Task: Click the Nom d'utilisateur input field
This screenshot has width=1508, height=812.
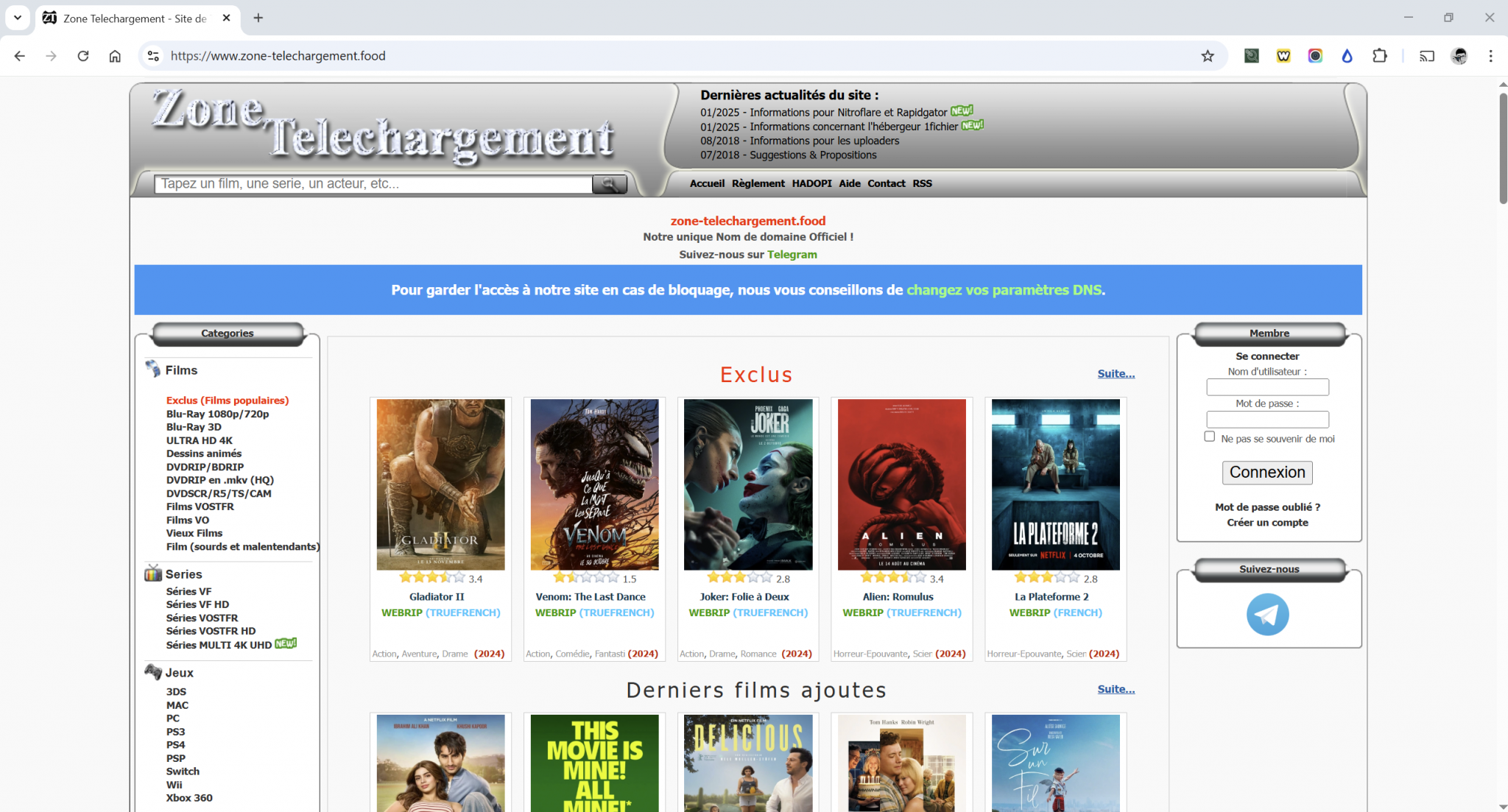Action: click(1267, 387)
